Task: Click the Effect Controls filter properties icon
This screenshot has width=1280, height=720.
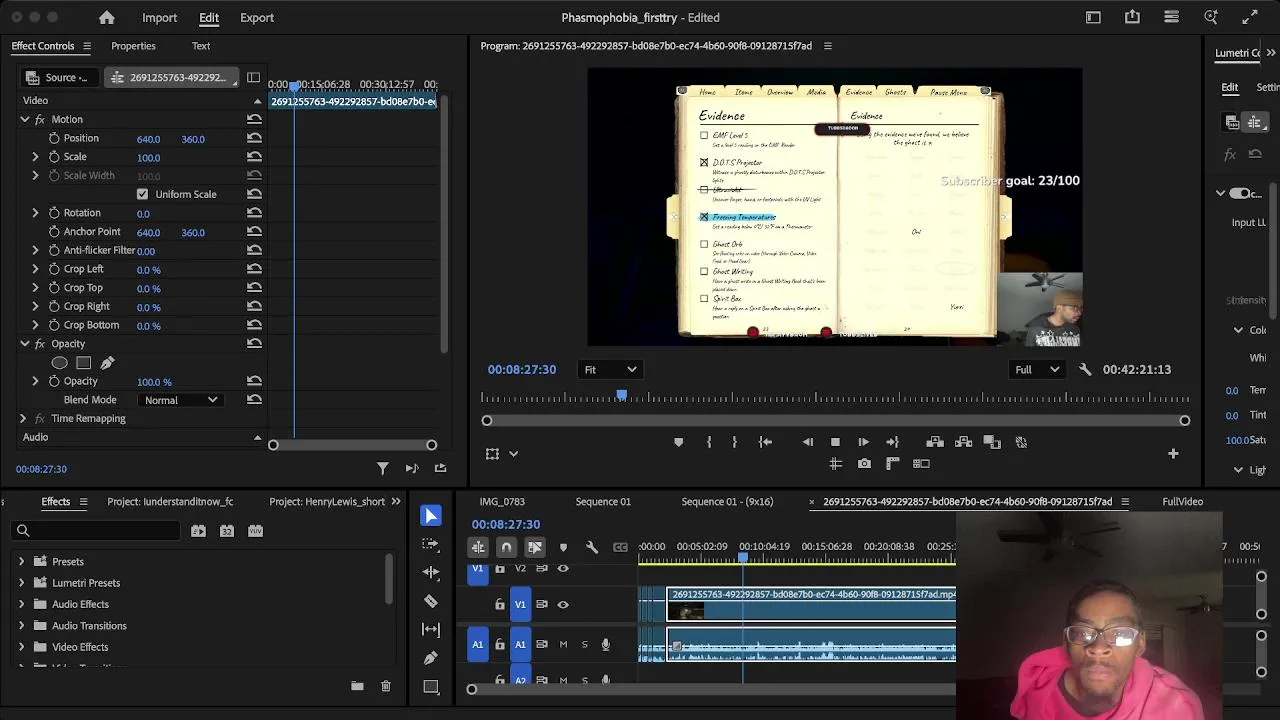Action: (382, 468)
